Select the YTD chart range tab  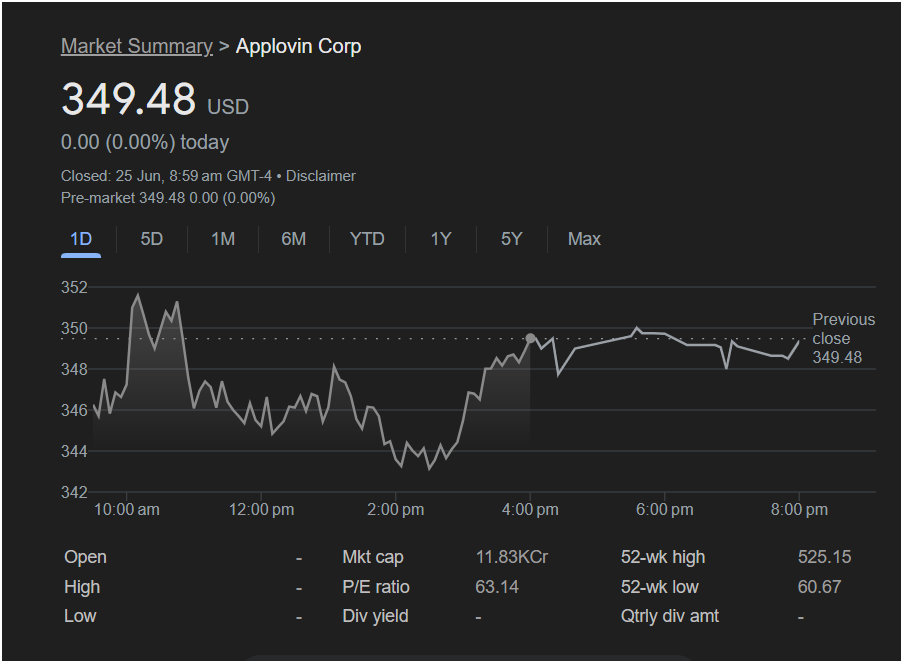tap(367, 239)
